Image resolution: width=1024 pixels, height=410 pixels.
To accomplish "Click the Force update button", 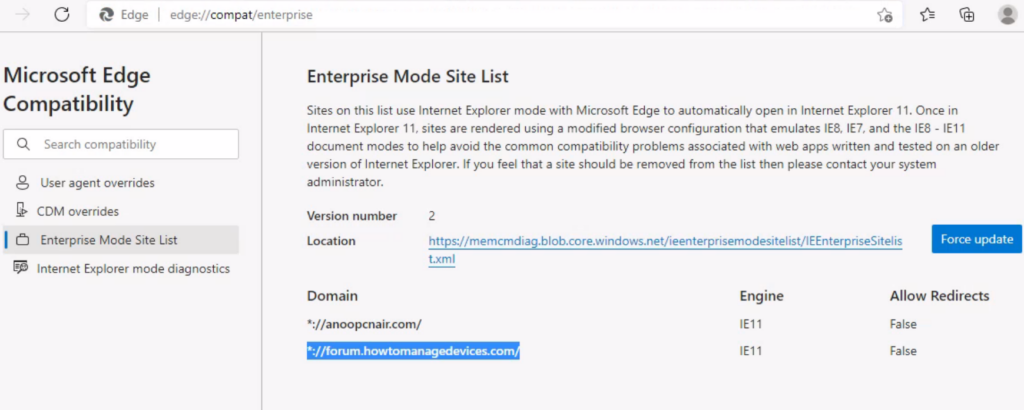I will 976,239.
